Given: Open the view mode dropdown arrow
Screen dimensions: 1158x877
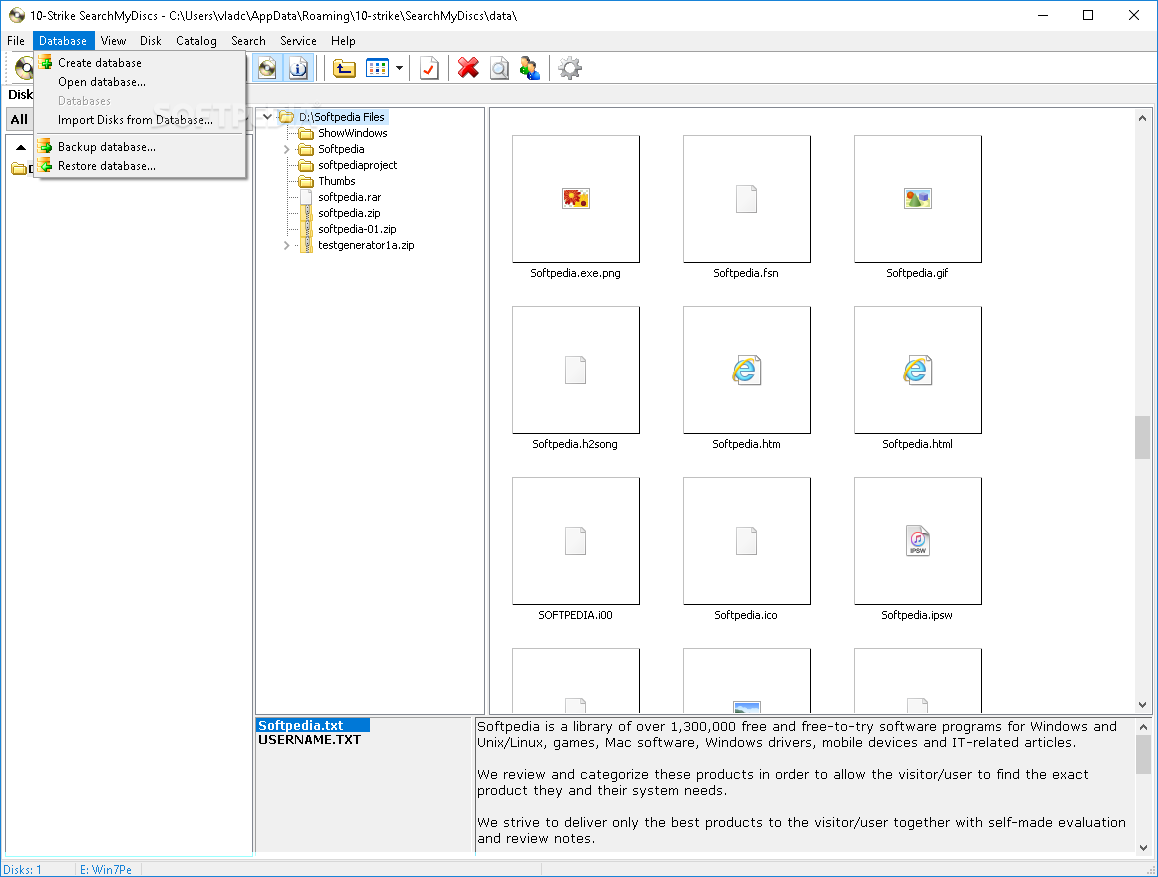Looking at the screenshot, I should 400,69.
